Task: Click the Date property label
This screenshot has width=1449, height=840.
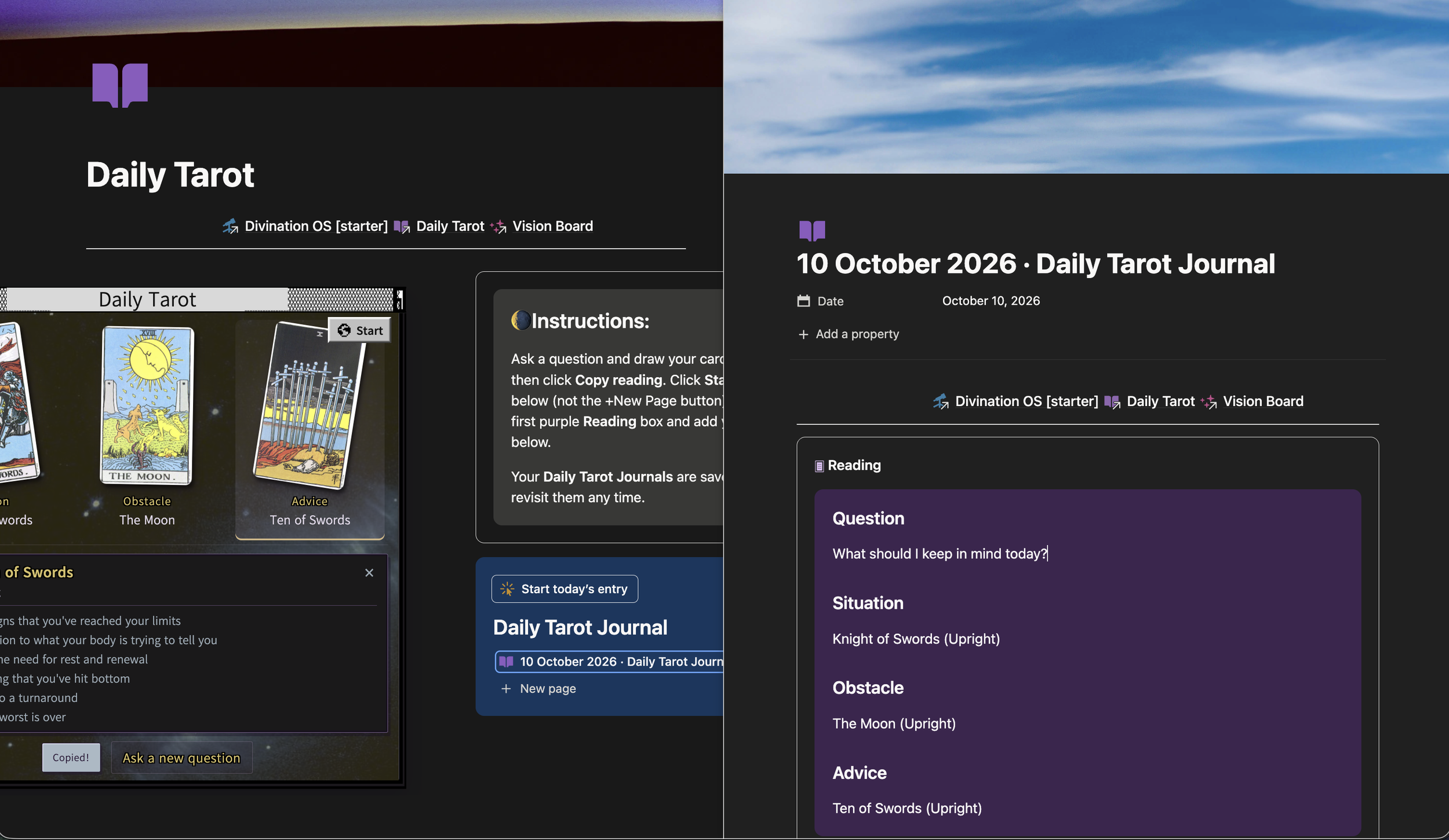Action: coord(830,301)
